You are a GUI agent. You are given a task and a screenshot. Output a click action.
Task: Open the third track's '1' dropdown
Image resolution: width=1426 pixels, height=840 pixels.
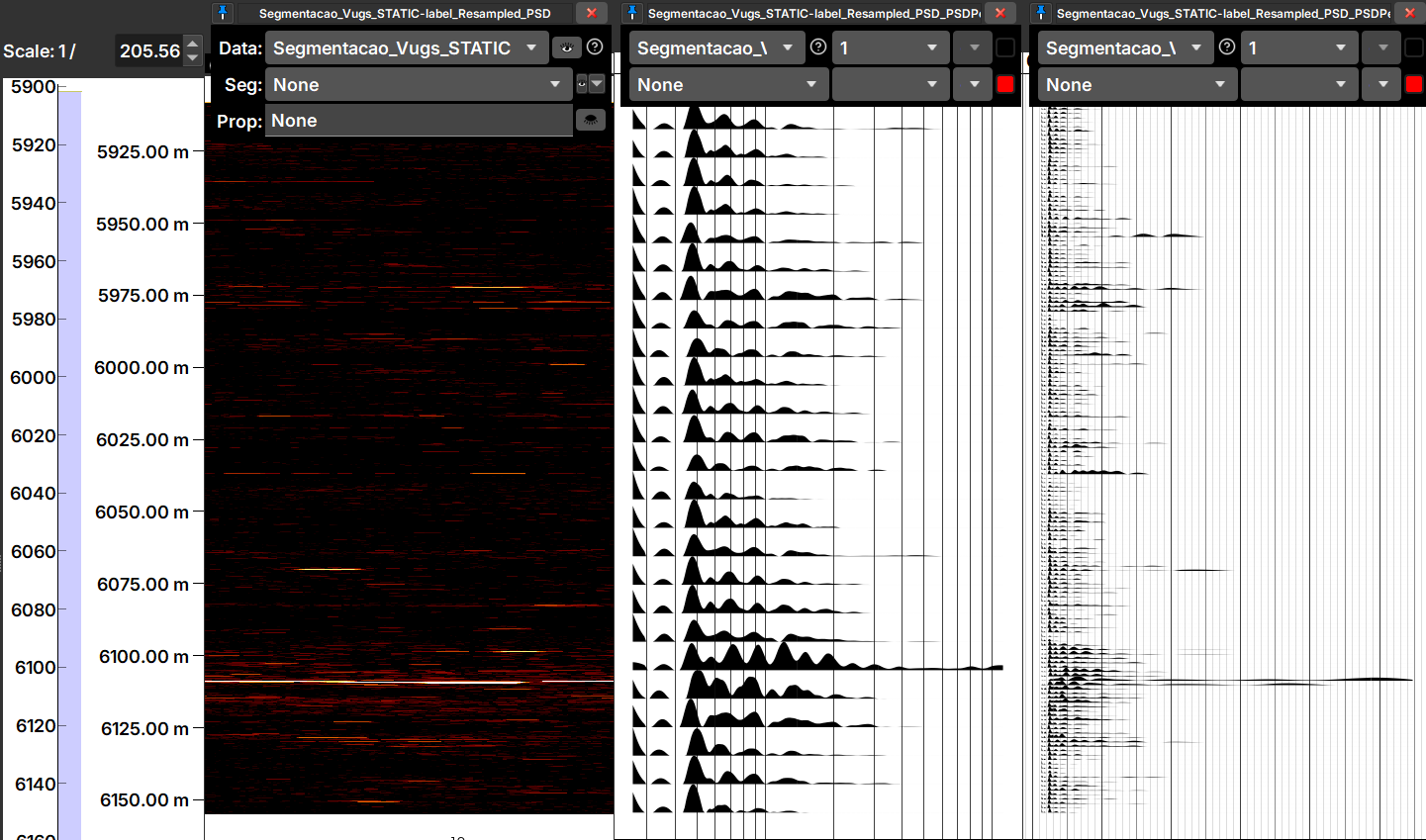point(1299,47)
